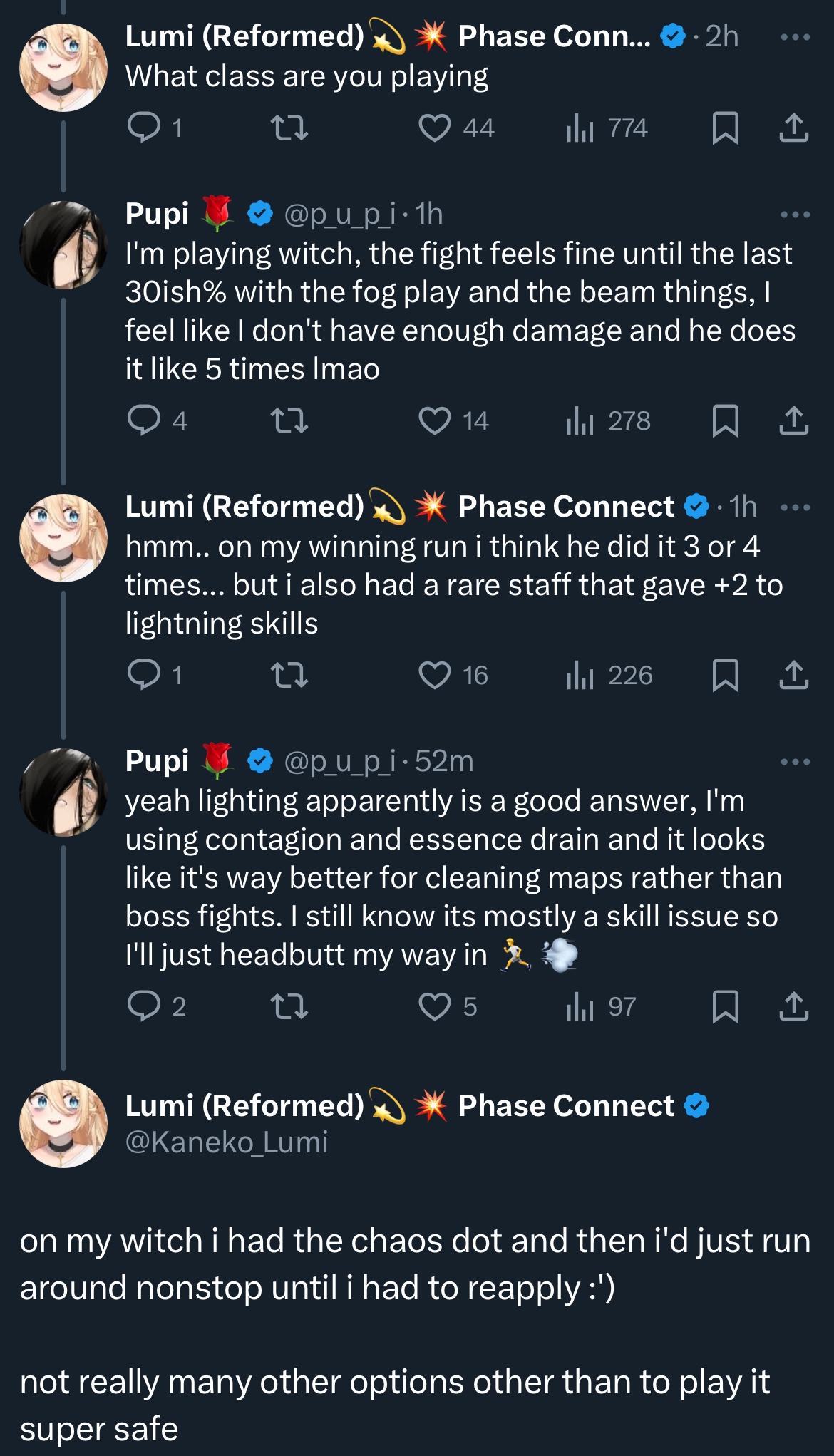Open Pupi's profile via @p_u_p_i handle
The height and width of the screenshot is (1456, 834).
[x=339, y=215]
